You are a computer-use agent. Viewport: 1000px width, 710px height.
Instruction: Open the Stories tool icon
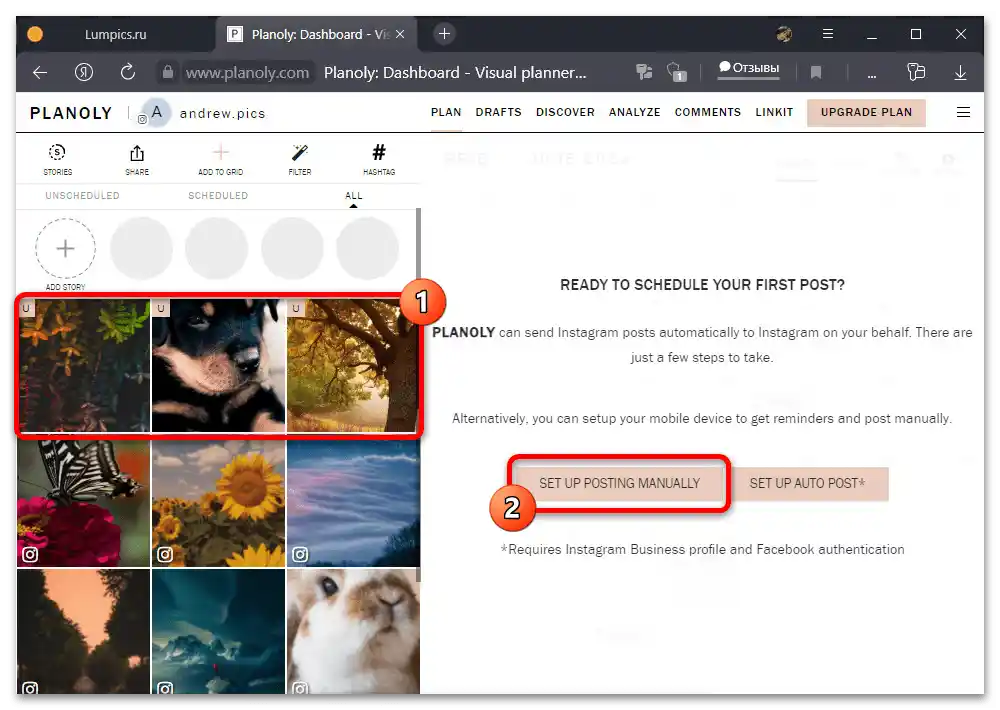(57, 152)
